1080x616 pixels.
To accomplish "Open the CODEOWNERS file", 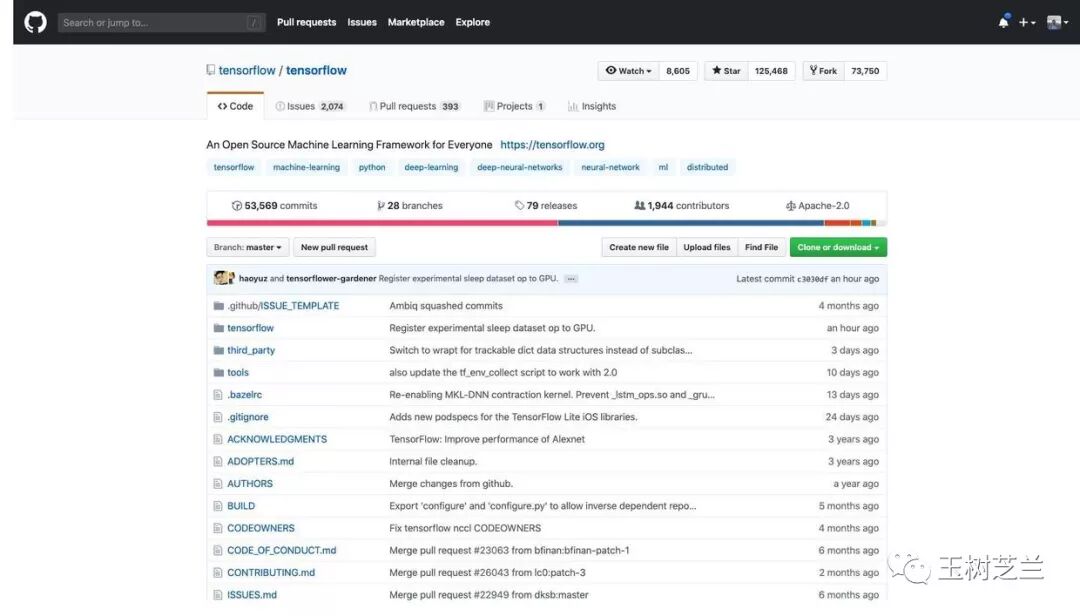I will click(261, 528).
